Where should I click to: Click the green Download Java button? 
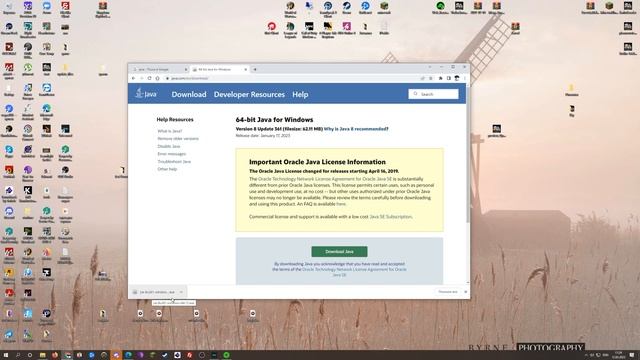(339, 251)
